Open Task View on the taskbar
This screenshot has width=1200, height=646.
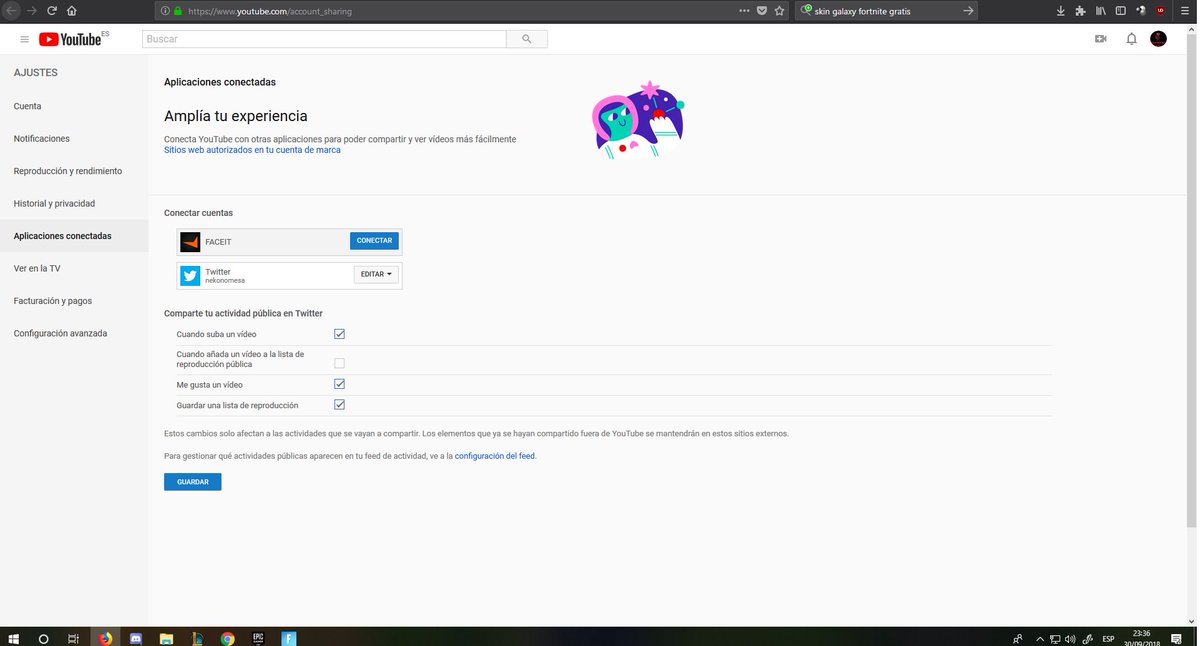pos(73,638)
